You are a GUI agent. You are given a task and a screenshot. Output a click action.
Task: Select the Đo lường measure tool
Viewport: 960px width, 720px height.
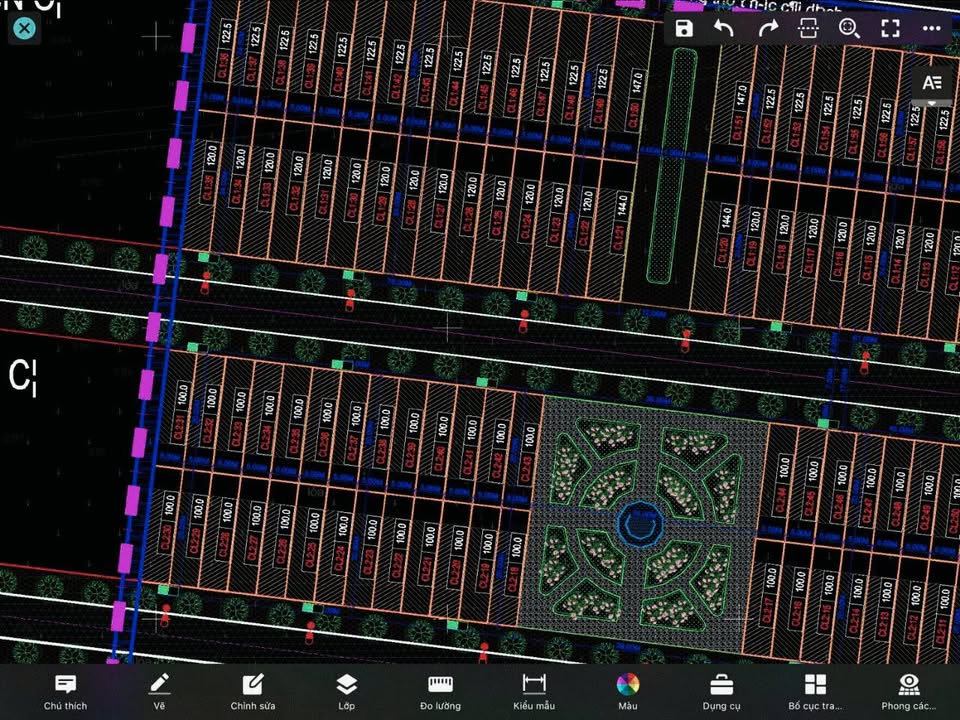440,691
